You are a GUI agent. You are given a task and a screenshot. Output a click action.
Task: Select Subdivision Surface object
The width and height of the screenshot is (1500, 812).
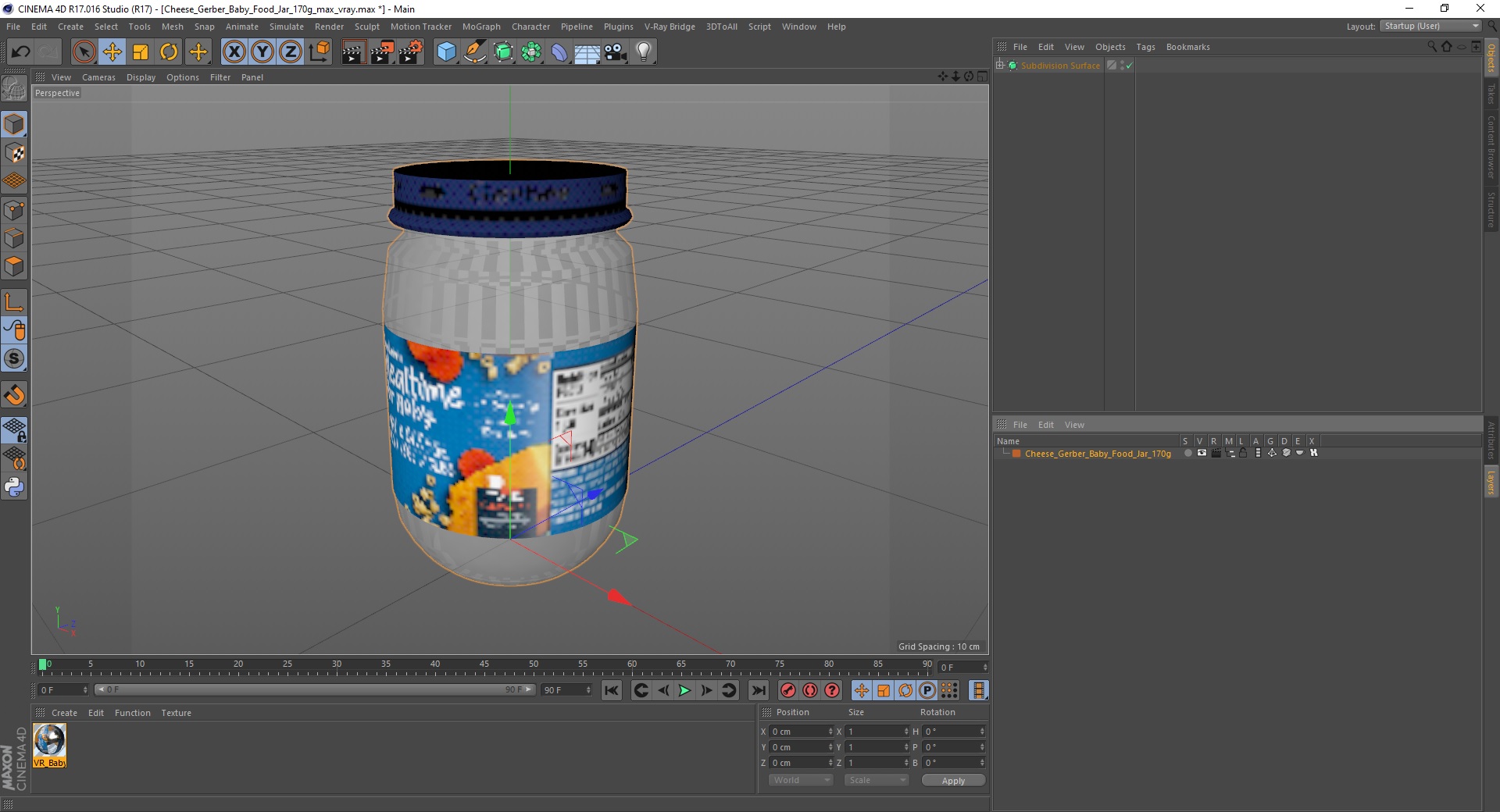pos(1060,66)
